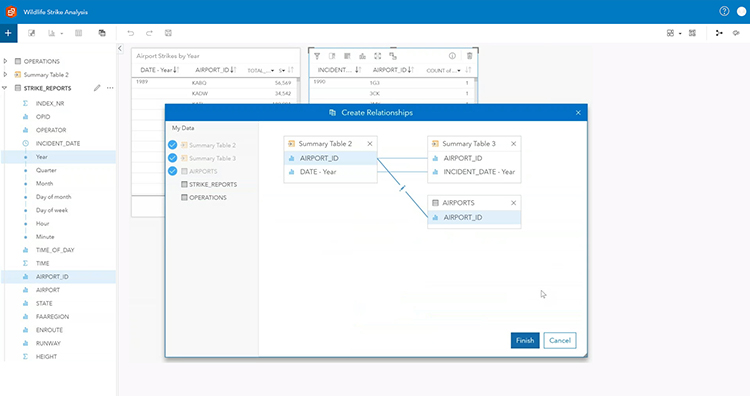Expand the OPERATIONS dataset in data pane

coord(5,61)
